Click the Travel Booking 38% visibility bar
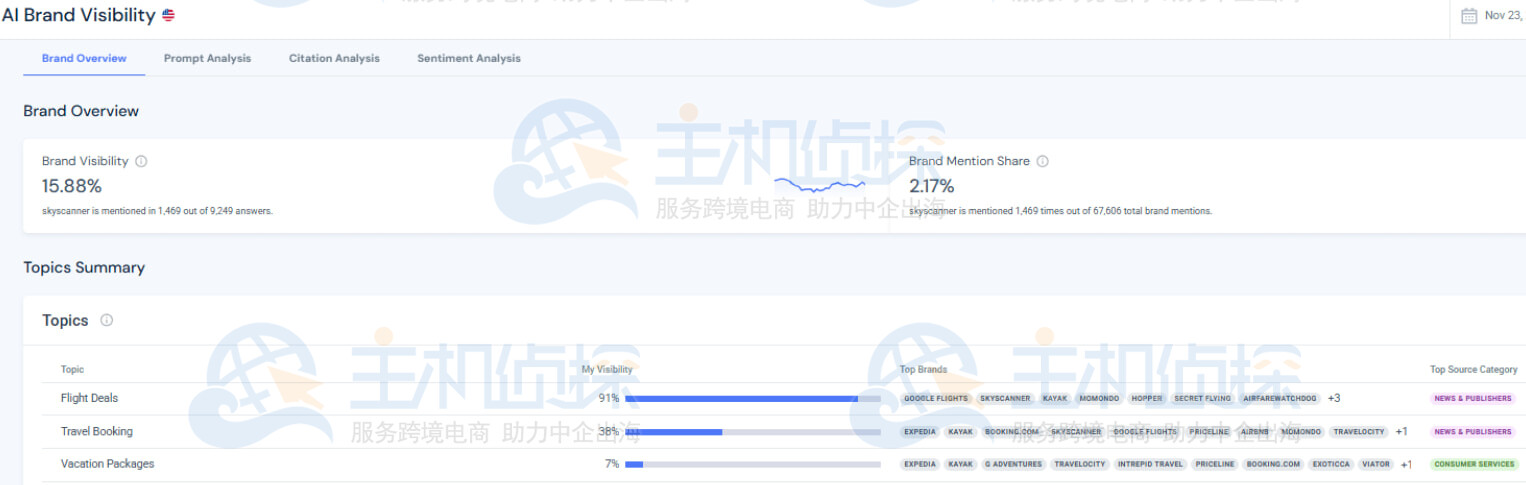1526x485 pixels. [x=753, y=431]
